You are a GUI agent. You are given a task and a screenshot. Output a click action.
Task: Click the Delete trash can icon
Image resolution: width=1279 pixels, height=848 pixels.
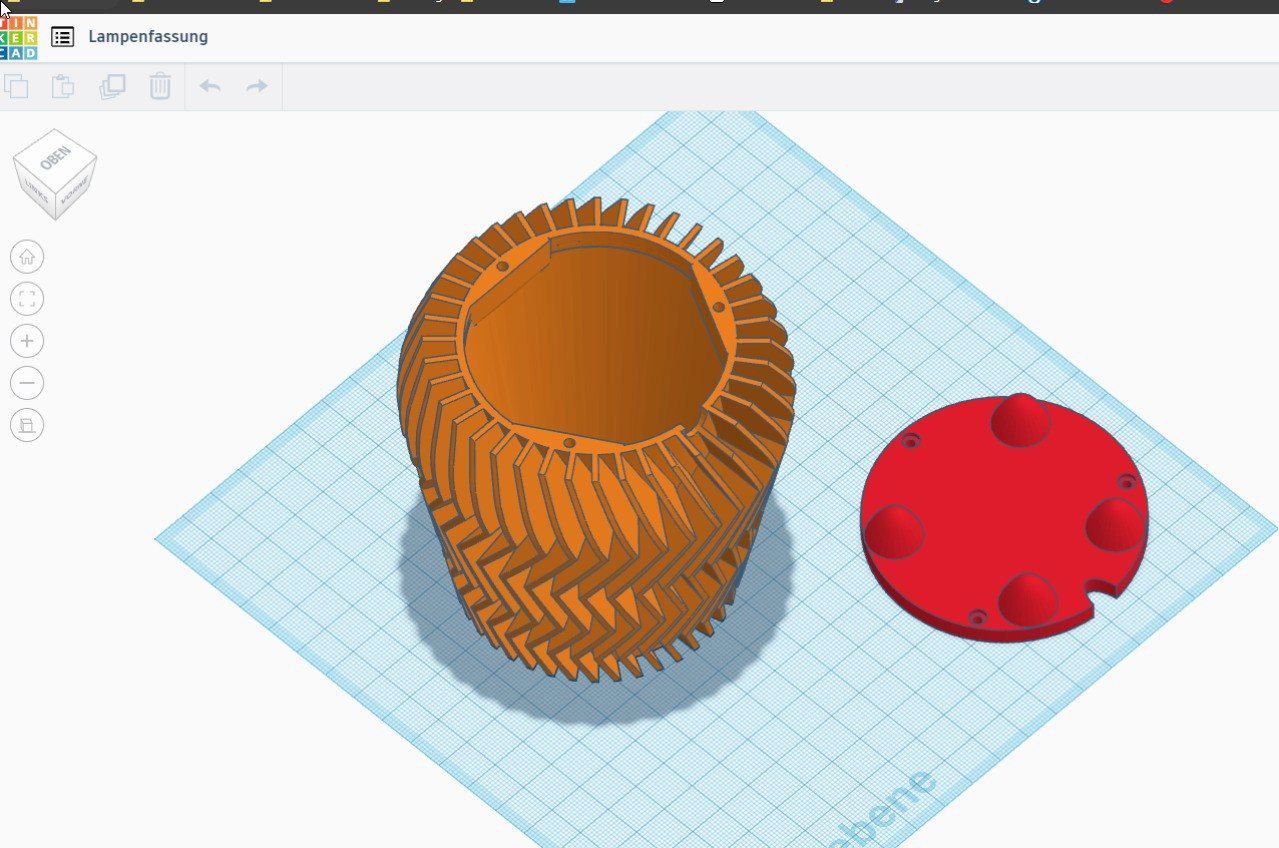(x=159, y=86)
